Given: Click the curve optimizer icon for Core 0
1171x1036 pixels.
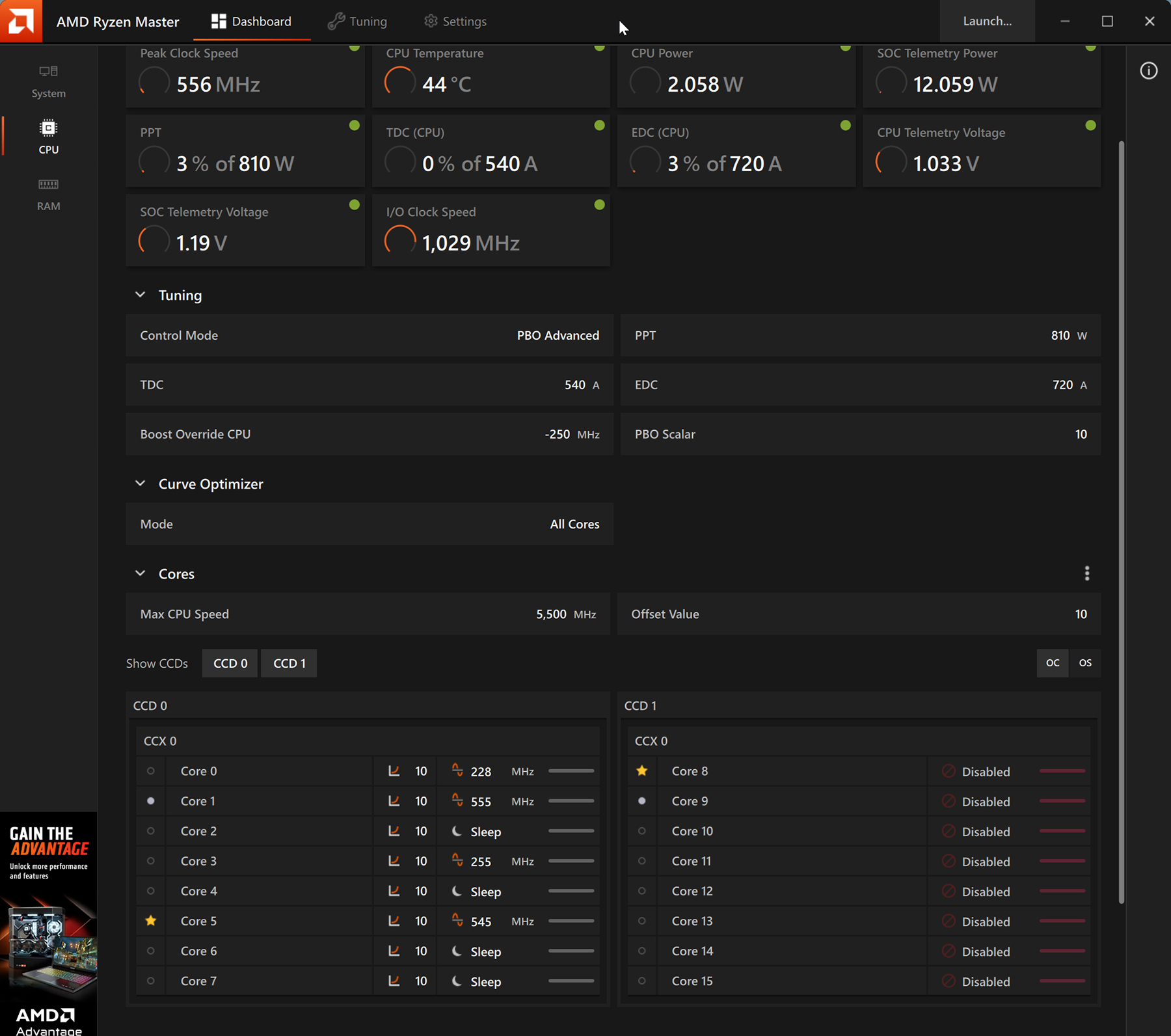Looking at the screenshot, I should [x=394, y=771].
